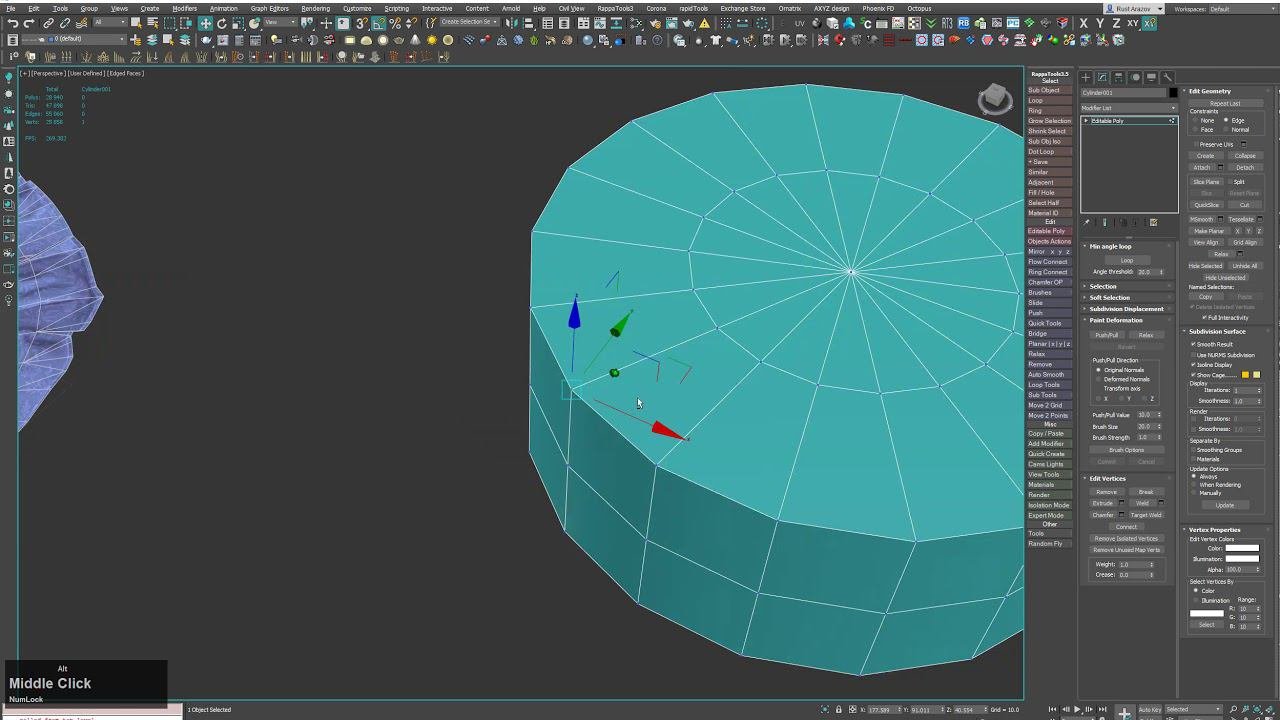Enable the Preserve UVs checkbox
The width and height of the screenshot is (1280, 720).
pyautogui.click(x=1195, y=144)
